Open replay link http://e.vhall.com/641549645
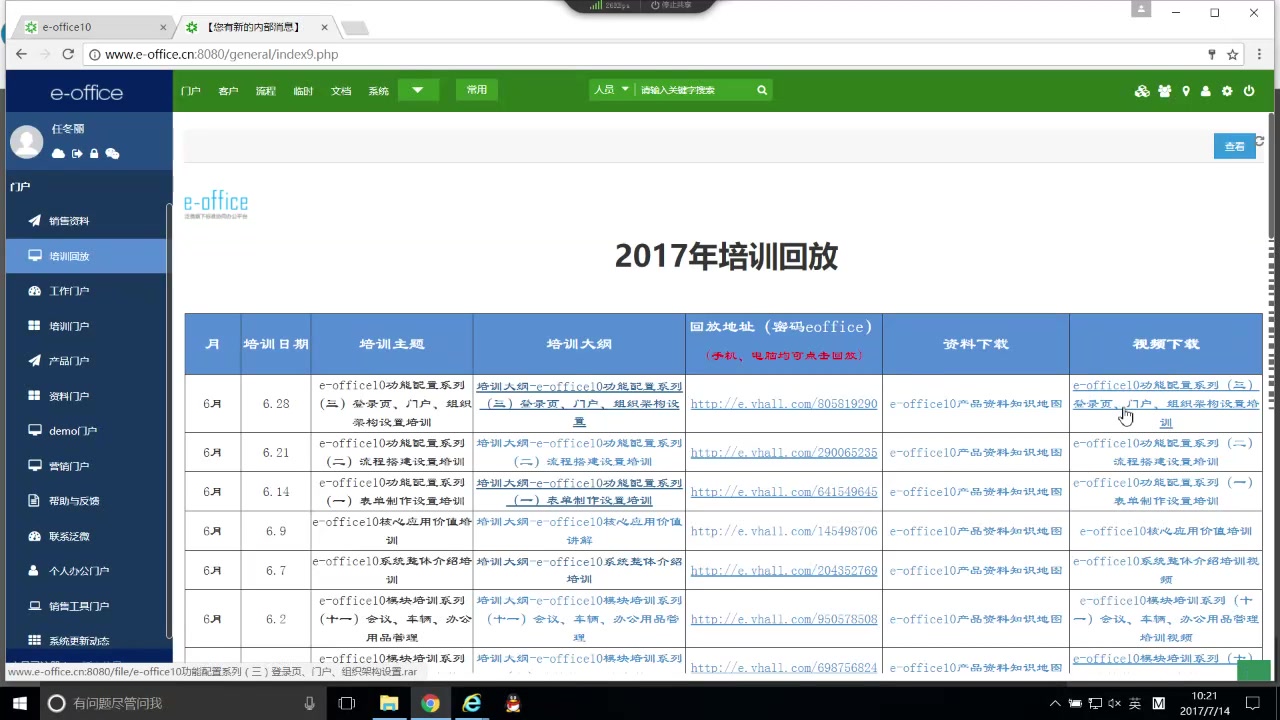The image size is (1280, 720). [784, 492]
